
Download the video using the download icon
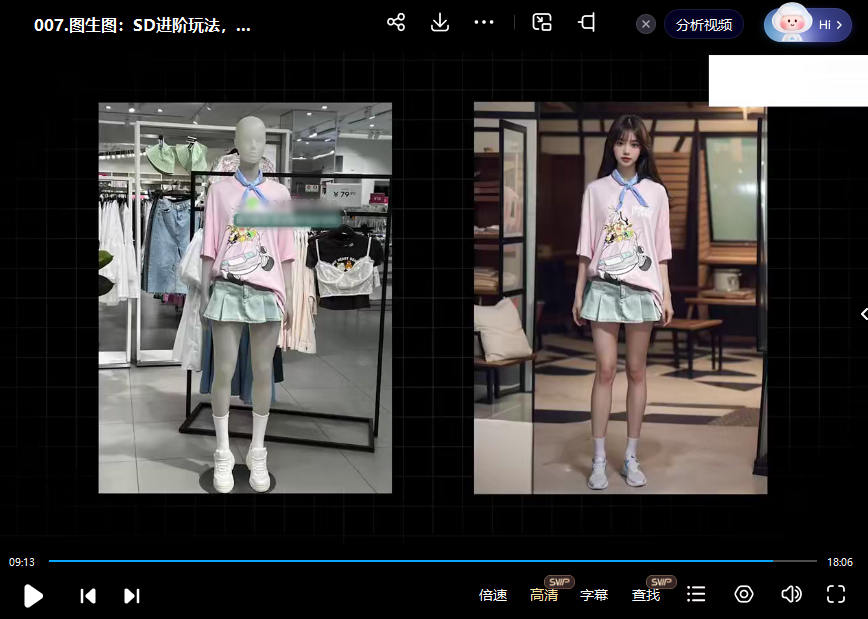point(440,23)
